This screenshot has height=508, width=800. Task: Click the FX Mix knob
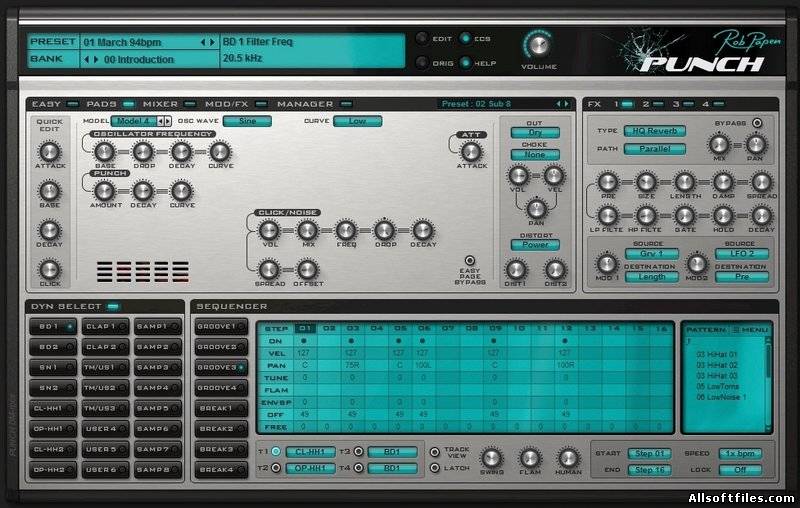[719, 144]
